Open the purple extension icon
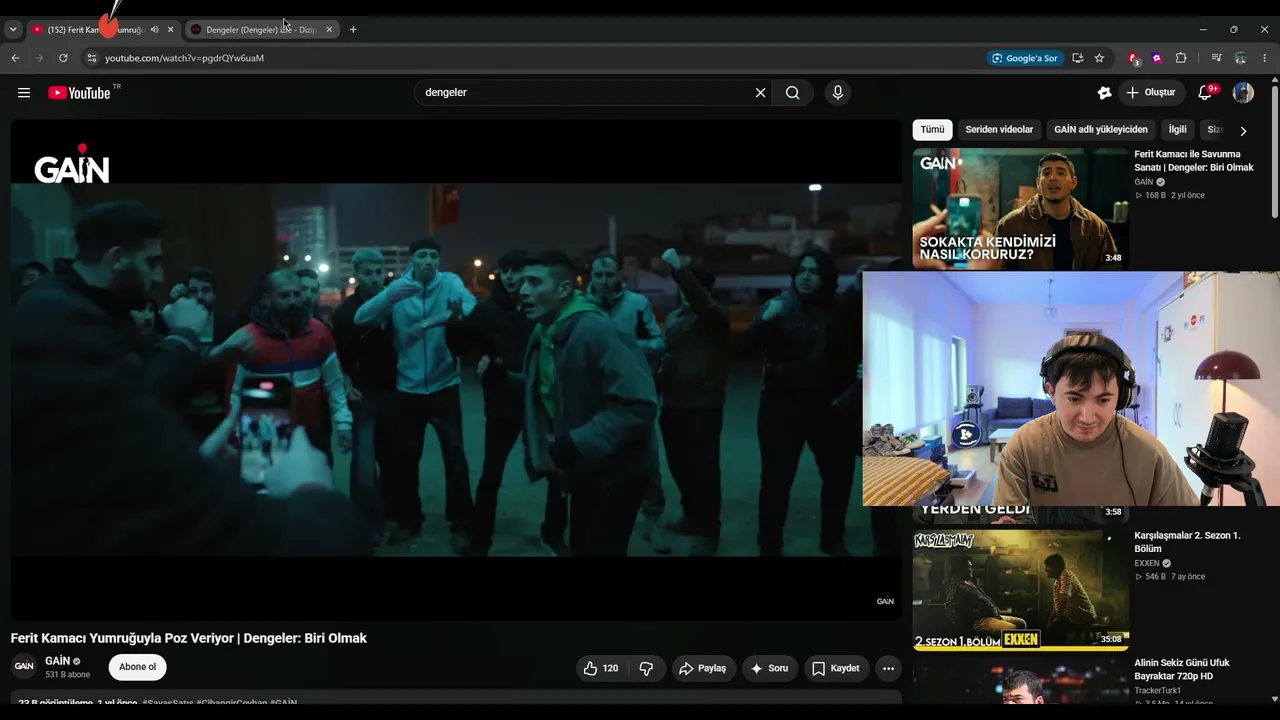 tap(1157, 58)
